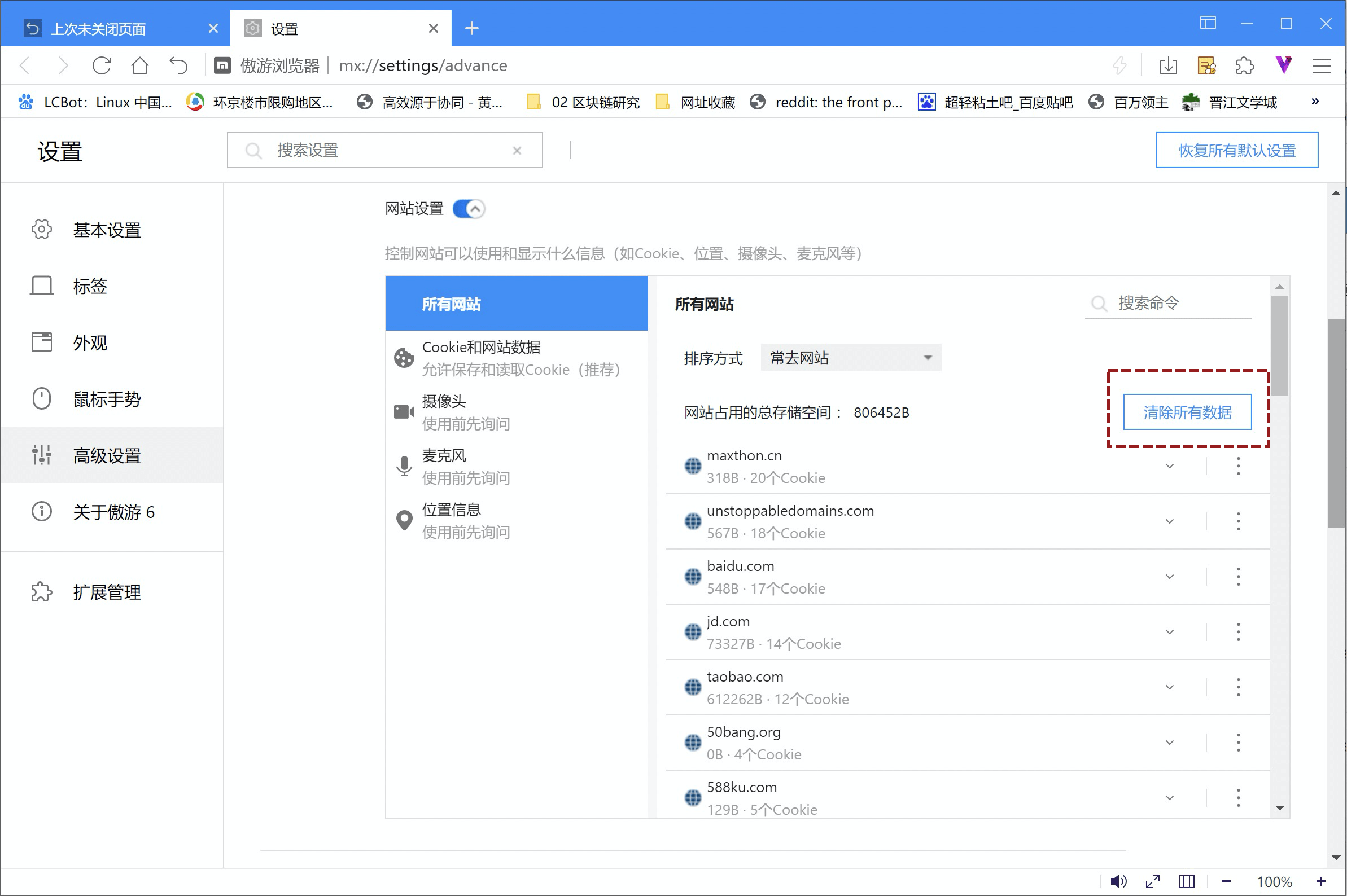Viewport: 1347px width, 896px height.
Task: Open a new tab with plus button
Action: pos(472,28)
